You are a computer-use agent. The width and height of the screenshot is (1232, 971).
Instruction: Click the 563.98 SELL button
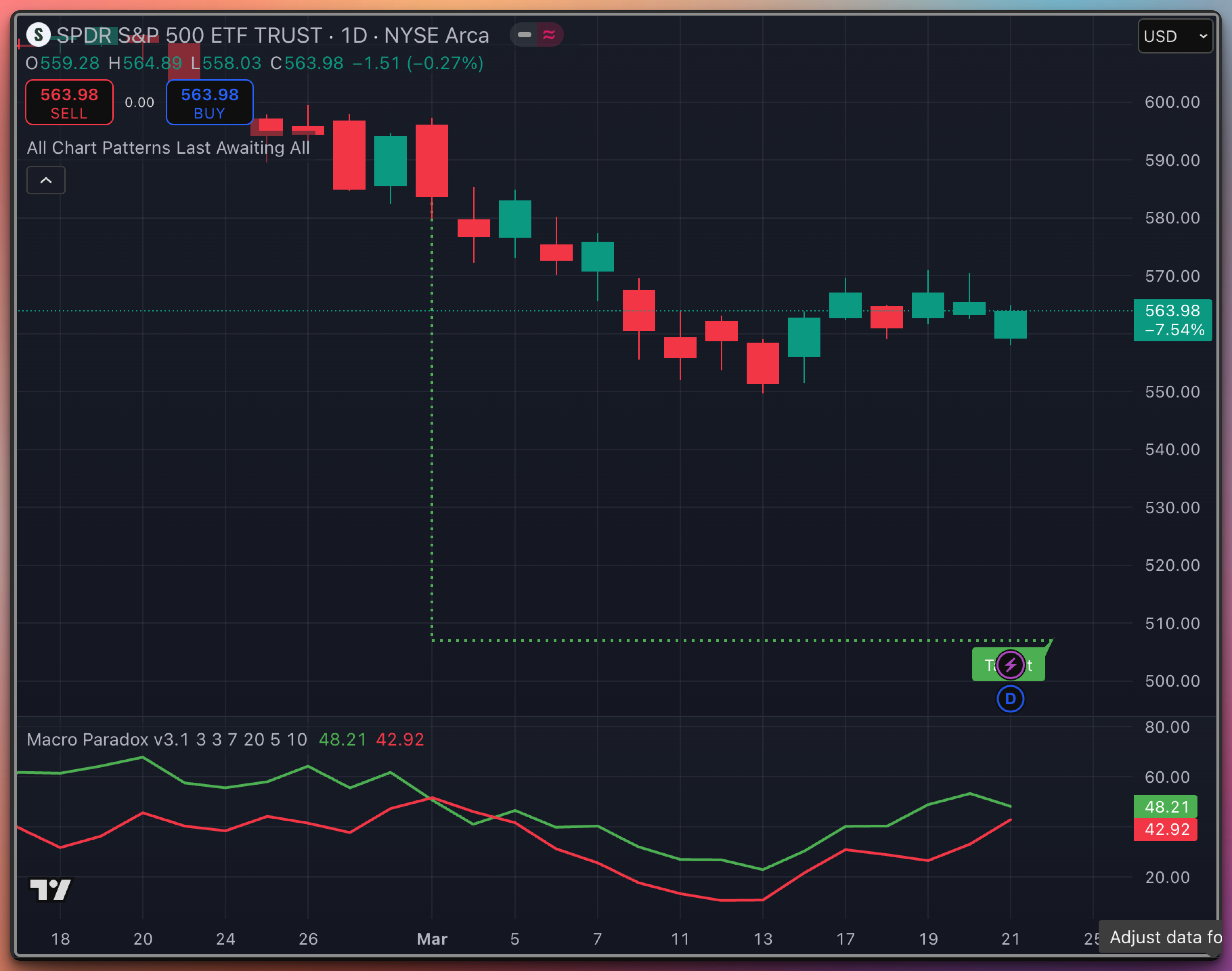click(69, 103)
